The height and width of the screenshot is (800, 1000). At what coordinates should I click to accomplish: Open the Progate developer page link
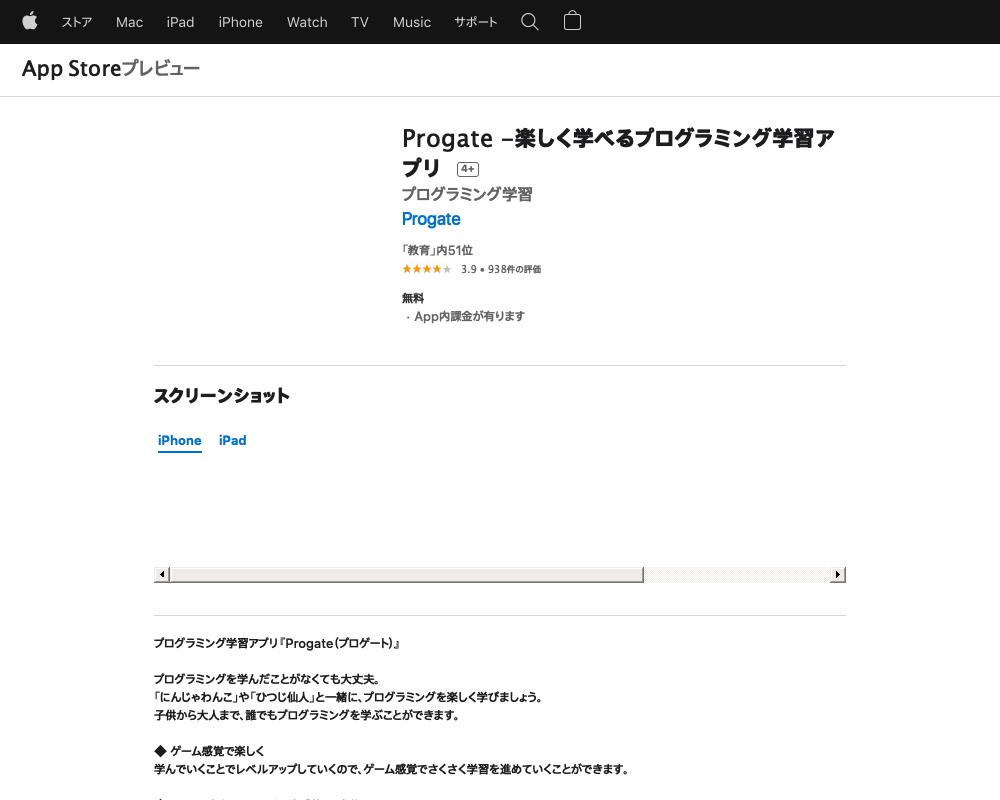pos(430,219)
